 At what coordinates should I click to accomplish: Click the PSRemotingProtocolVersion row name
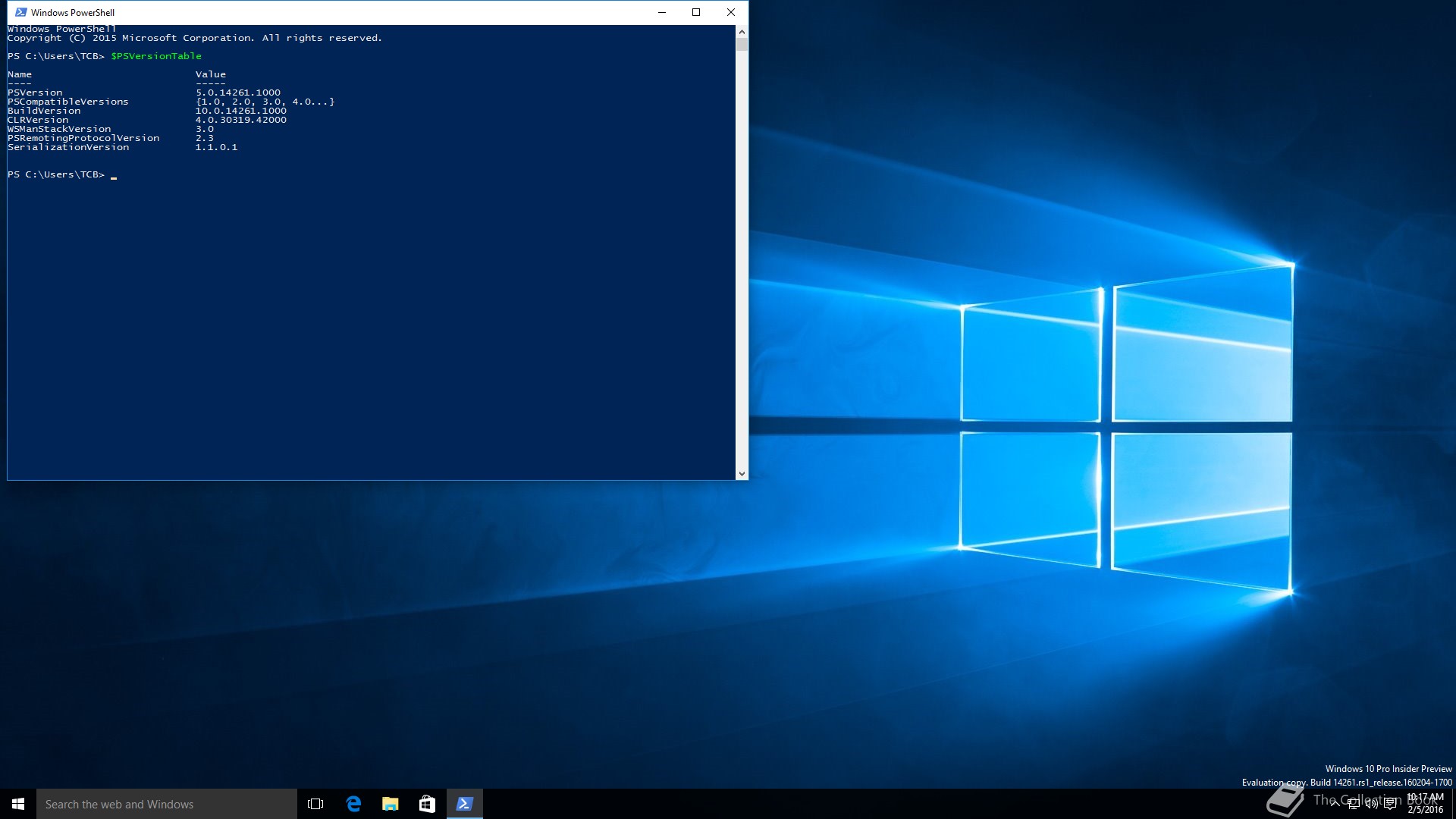tap(83, 138)
